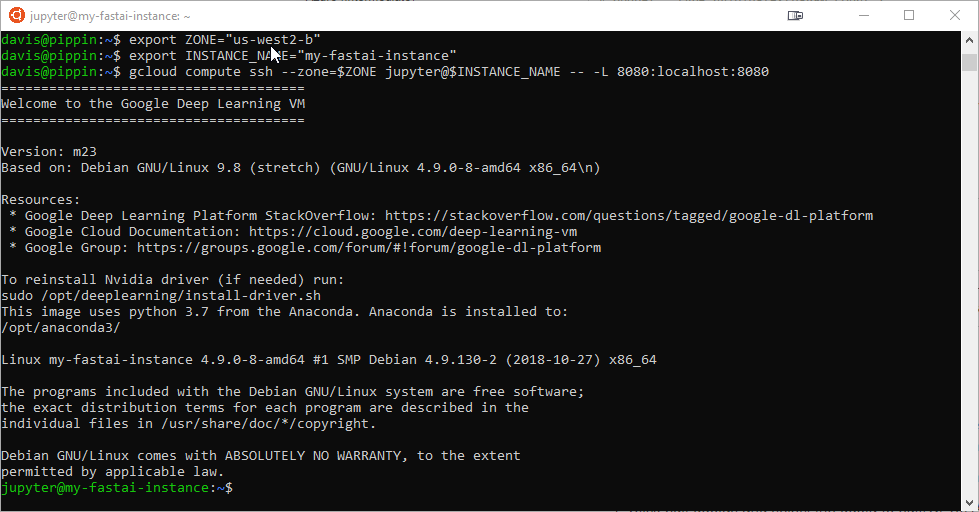Click the sudo install-driver.sh line
Image resolution: width=979 pixels, height=512 pixels.
click(161, 296)
